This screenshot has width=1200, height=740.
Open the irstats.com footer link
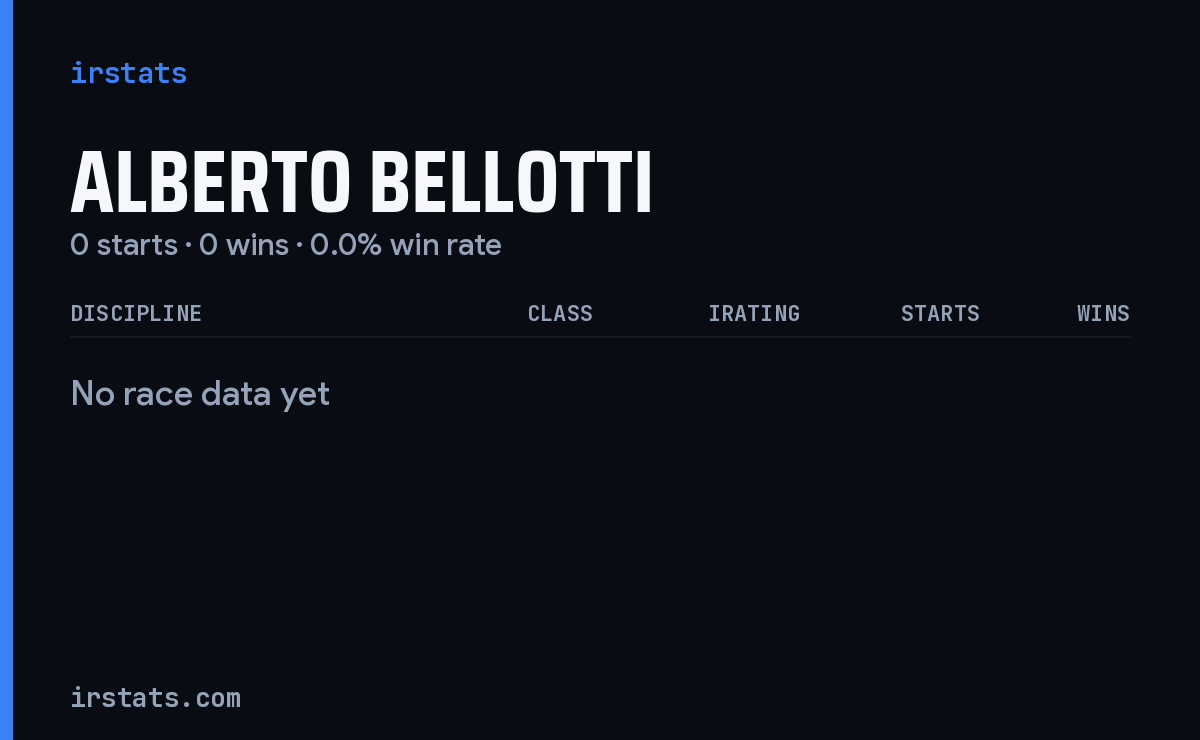(x=155, y=698)
